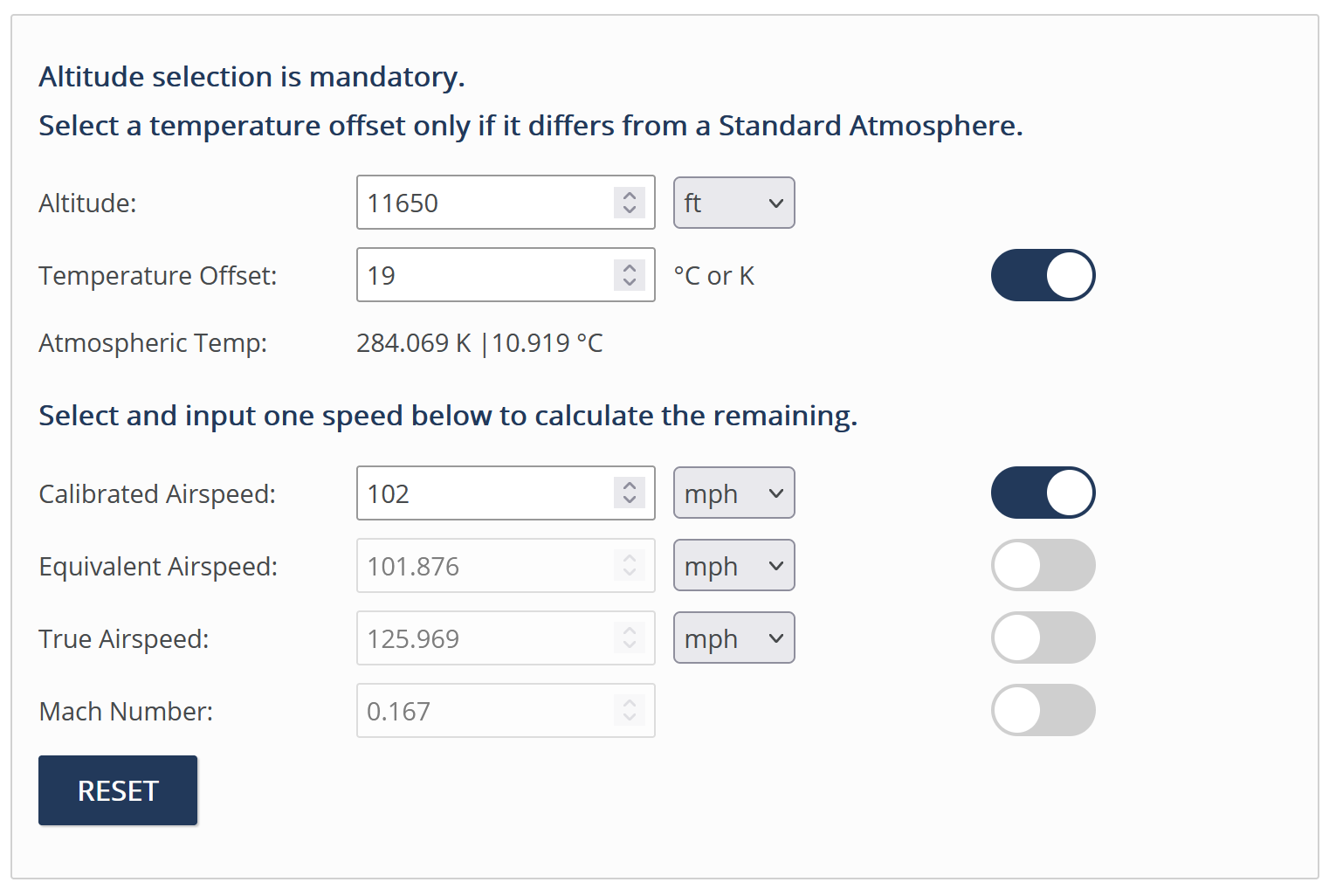1336x896 pixels.
Task: Decrement the Temperature Offset stepper
Action: [630, 282]
